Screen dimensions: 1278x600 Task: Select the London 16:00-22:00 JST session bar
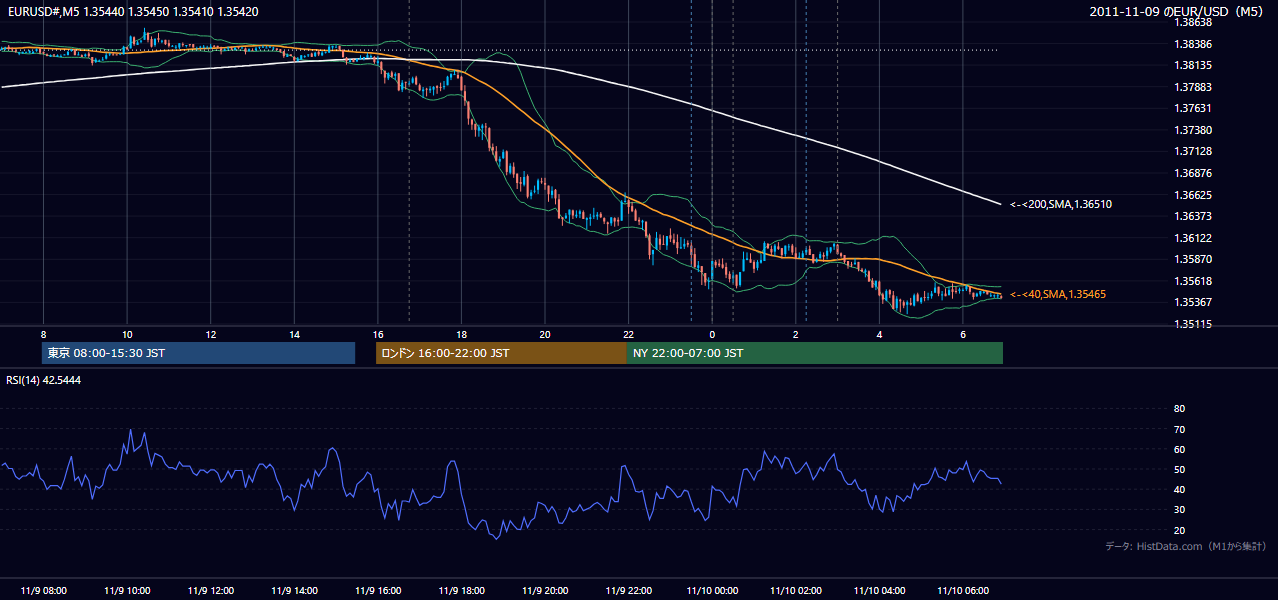pos(501,353)
